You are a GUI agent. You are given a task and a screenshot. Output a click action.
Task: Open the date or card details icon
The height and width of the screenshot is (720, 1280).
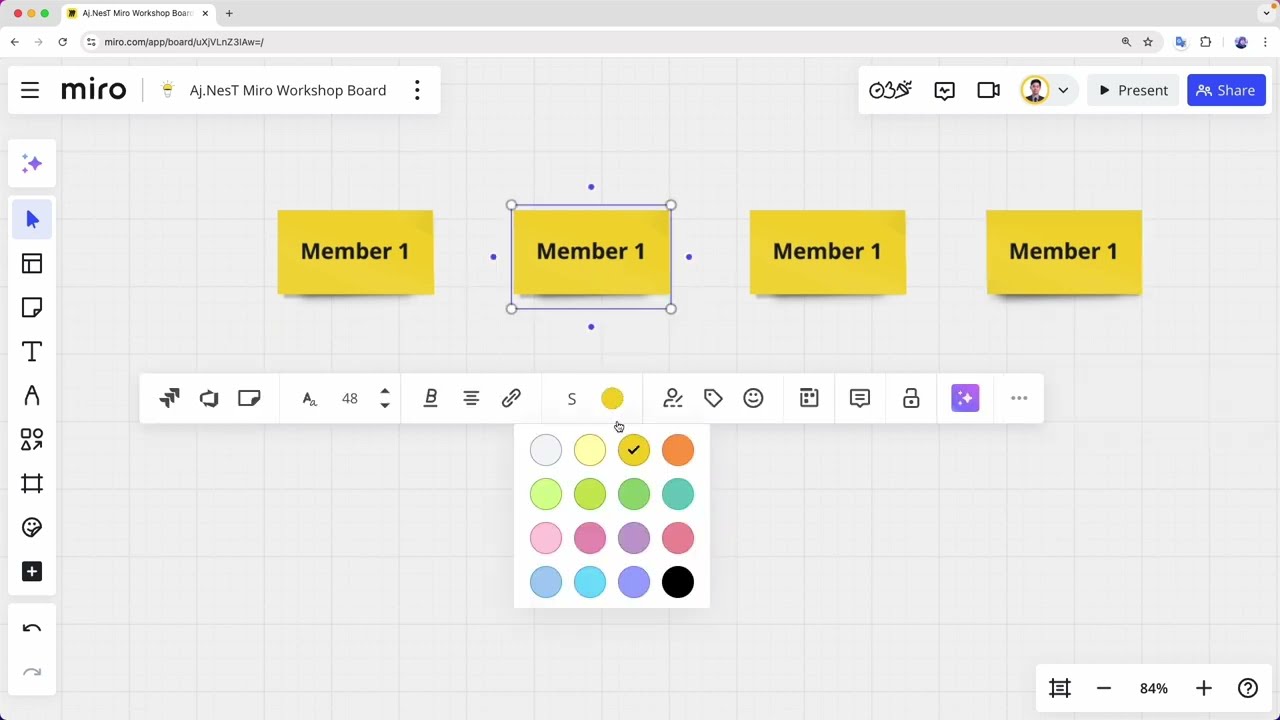809,398
